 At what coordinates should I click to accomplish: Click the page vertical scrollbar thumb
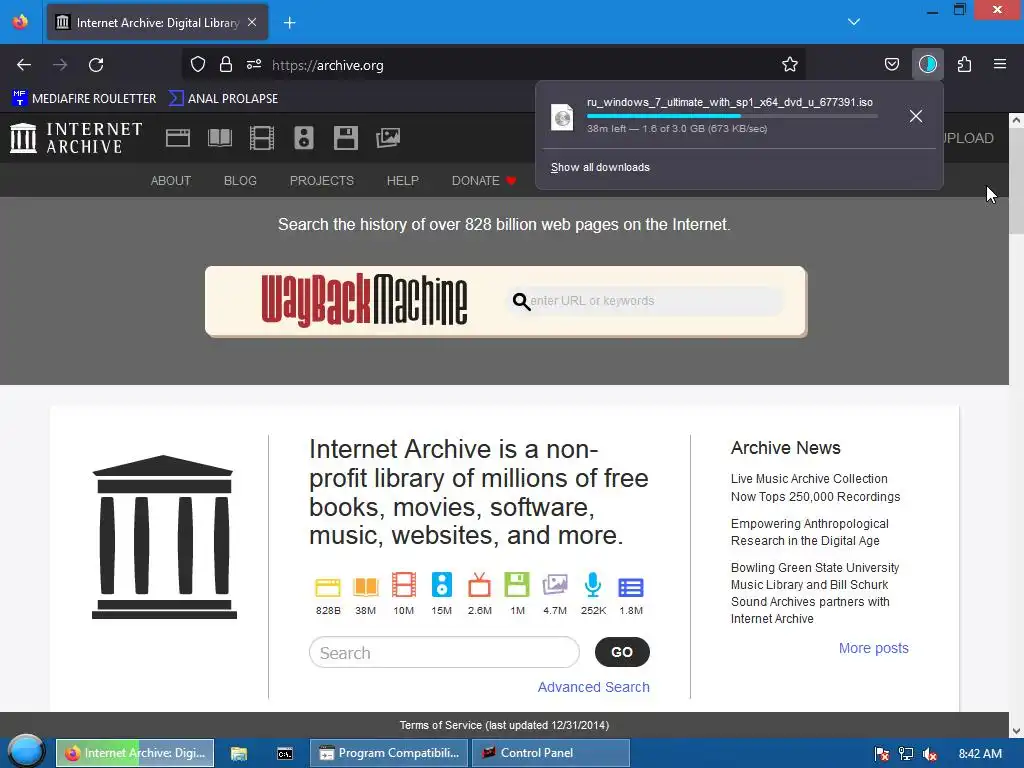1016,180
